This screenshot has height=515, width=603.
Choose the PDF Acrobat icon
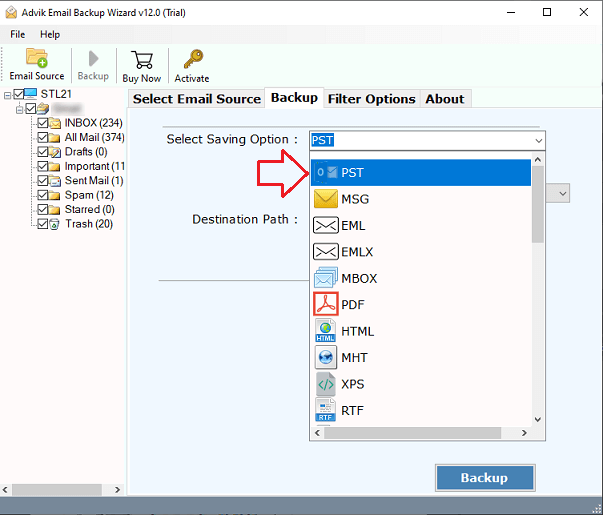325,304
